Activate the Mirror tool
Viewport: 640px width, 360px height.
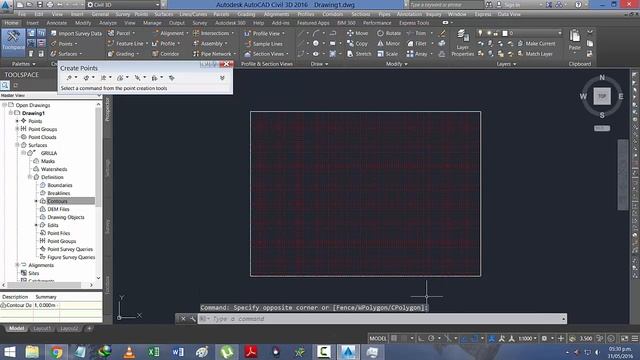pos(389,43)
